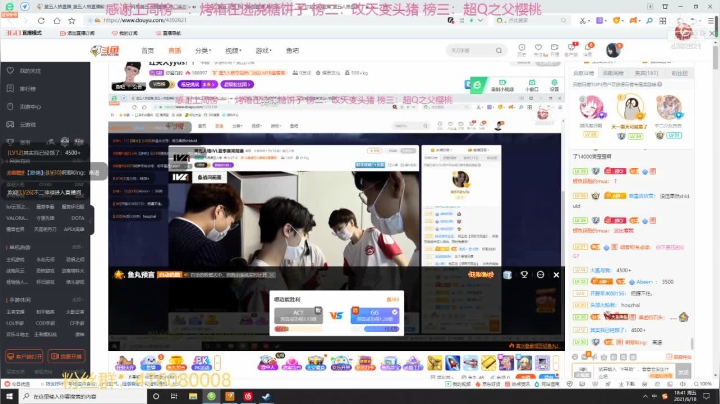Open 鱼吧 in the Douyu navigation
The width and height of the screenshot is (720, 404).
tap(292, 50)
